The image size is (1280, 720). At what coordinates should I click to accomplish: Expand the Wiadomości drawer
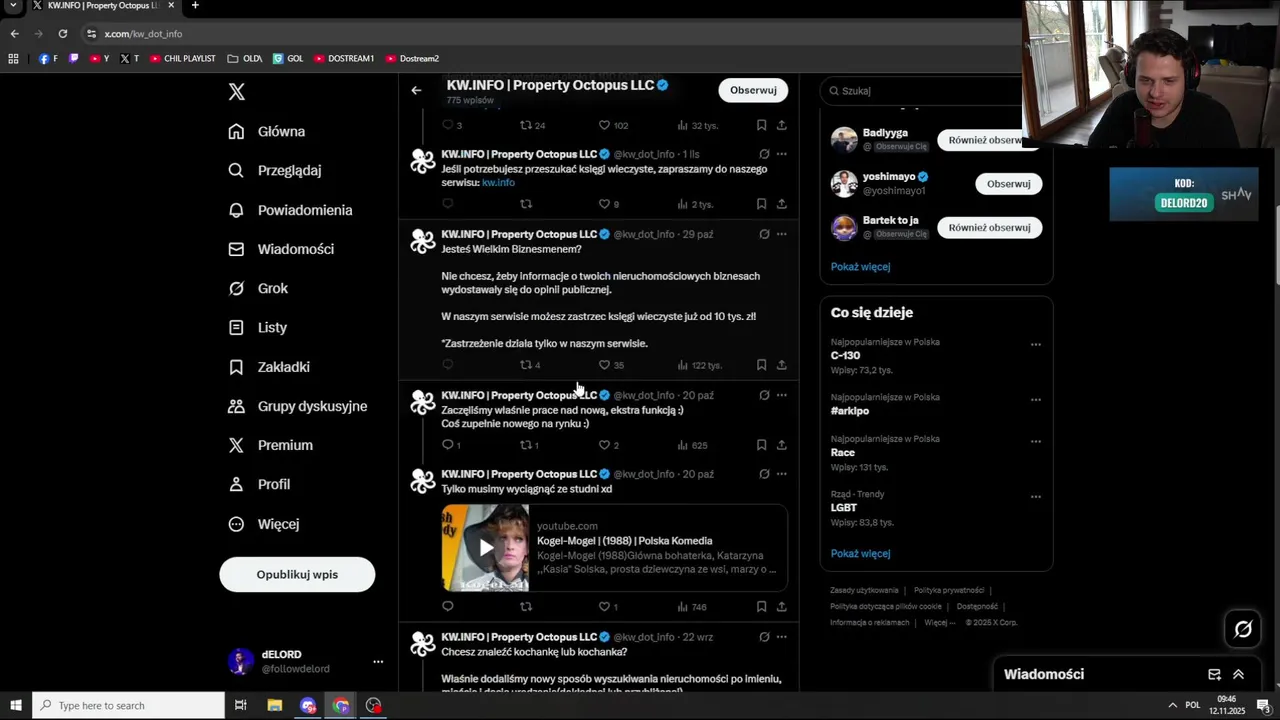[x=1238, y=675]
